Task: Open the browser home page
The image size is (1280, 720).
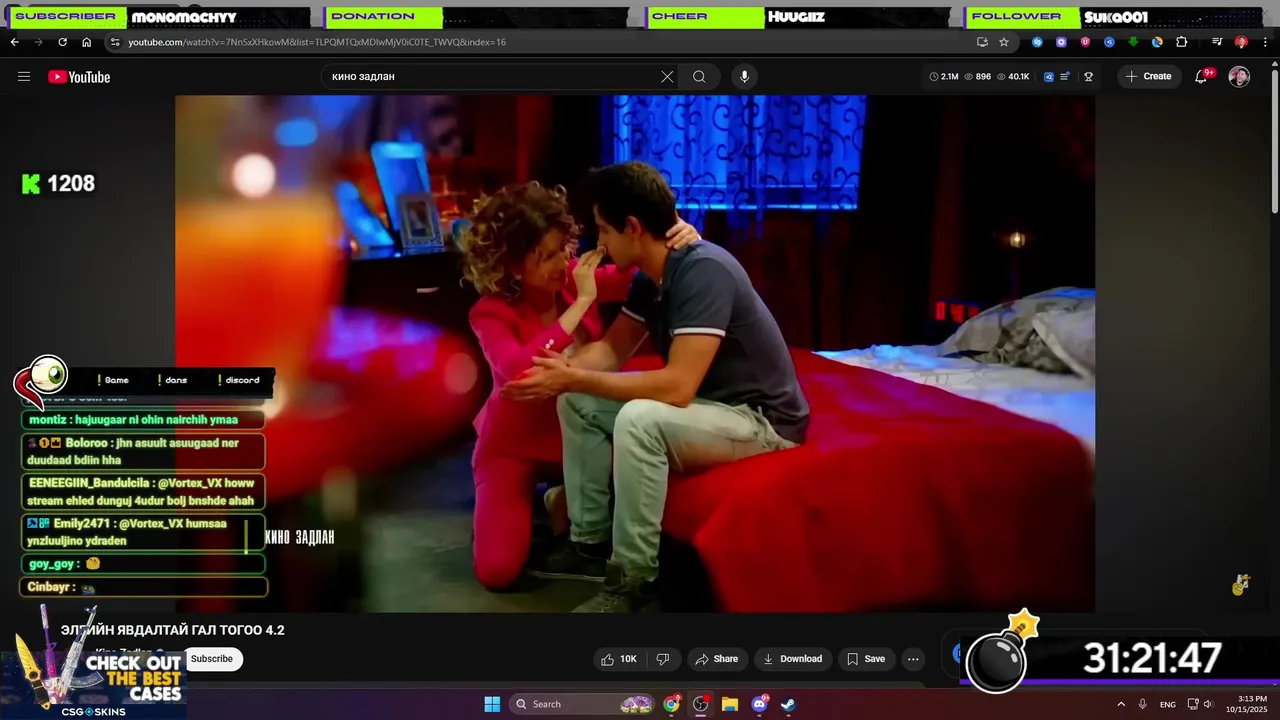Action: click(x=86, y=42)
